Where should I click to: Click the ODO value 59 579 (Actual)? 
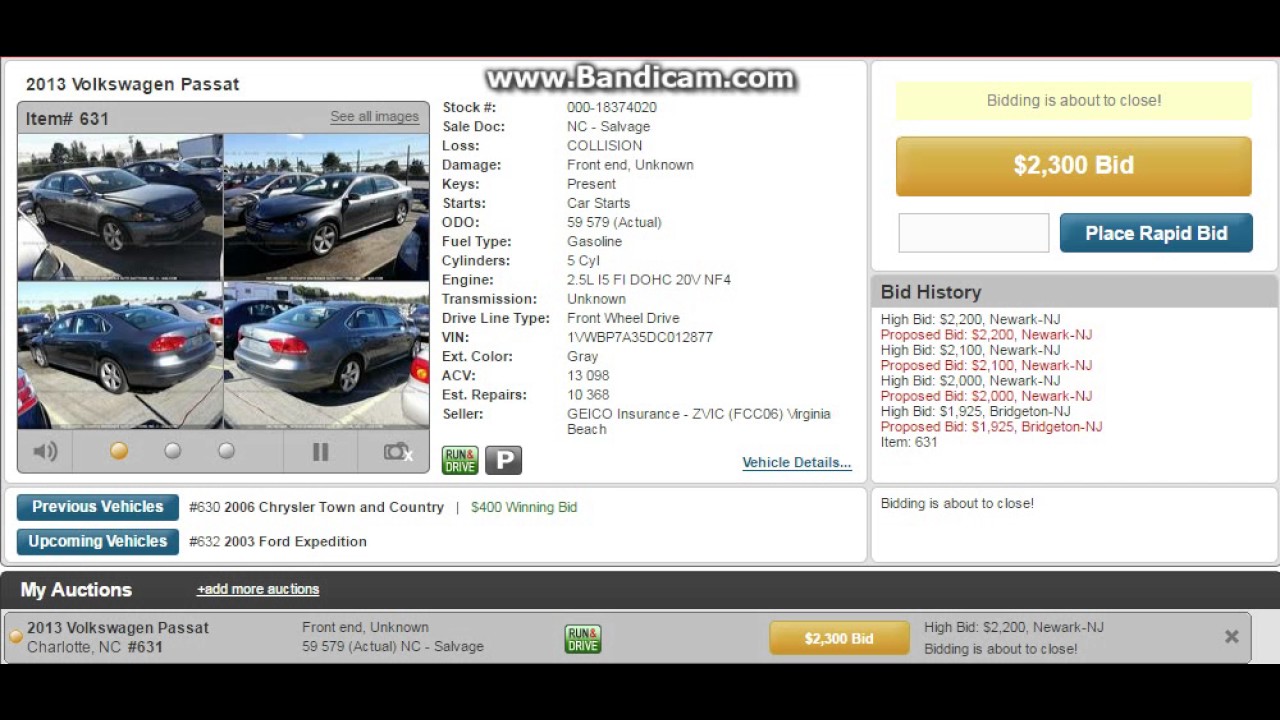point(614,222)
